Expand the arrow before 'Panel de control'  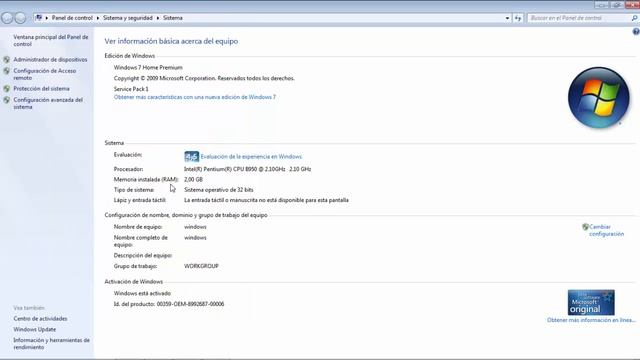point(47,18)
